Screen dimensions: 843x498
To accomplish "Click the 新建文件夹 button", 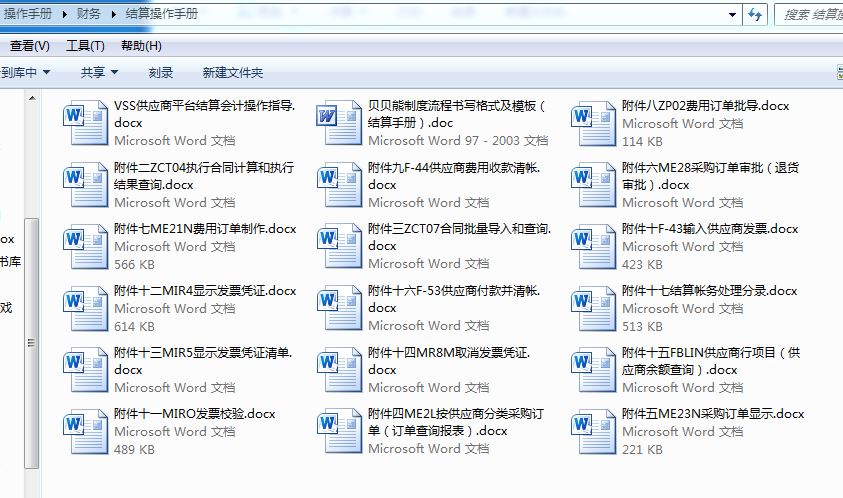I will click(x=233, y=72).
